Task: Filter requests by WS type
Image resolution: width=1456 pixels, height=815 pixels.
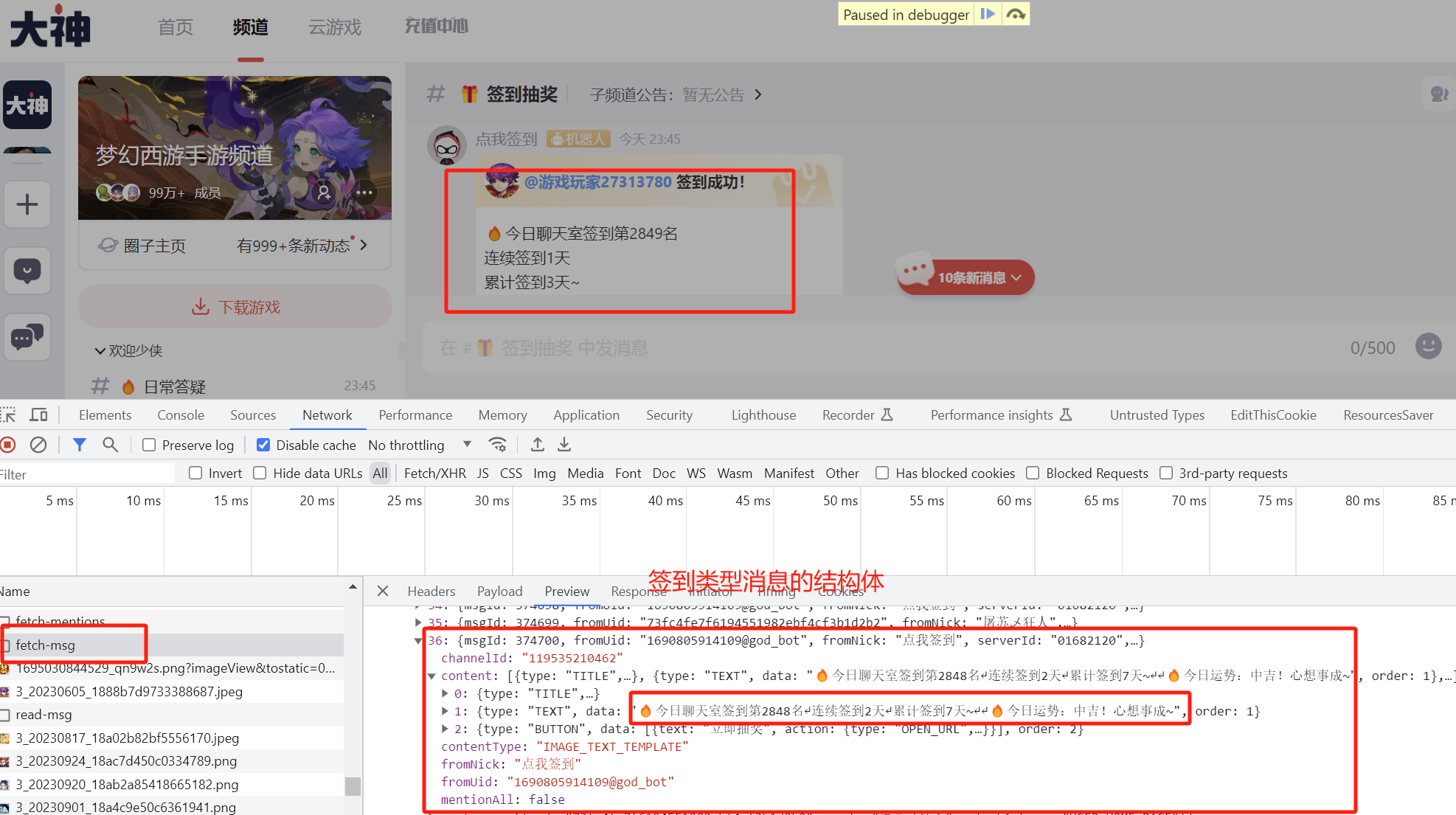Action: pyautogui.click(x=696, y=473)
